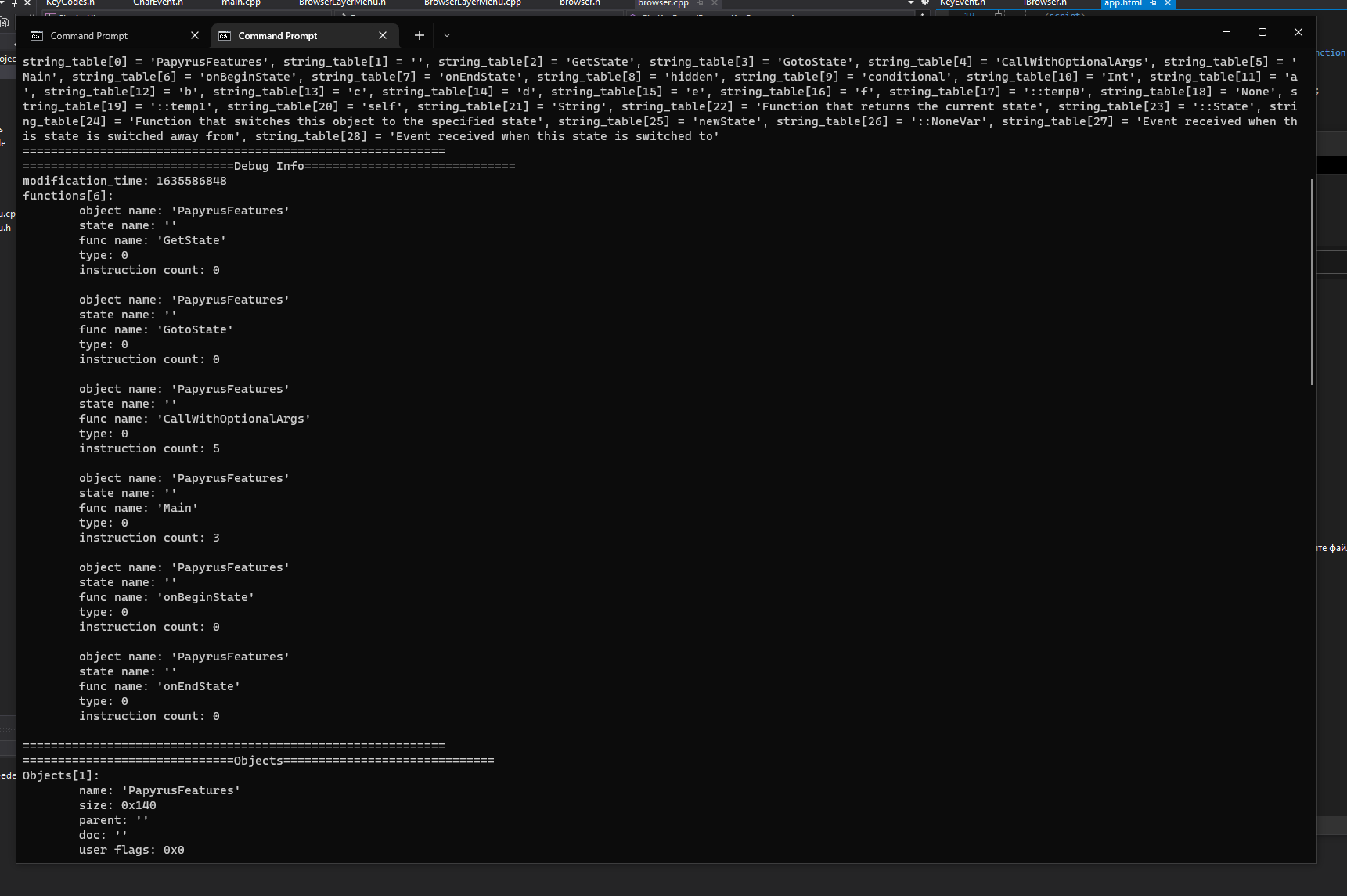Screen dimensions: 1347x896
Task: Click the terminal vertical scrollbar thumb
Action: [1312, 282]
